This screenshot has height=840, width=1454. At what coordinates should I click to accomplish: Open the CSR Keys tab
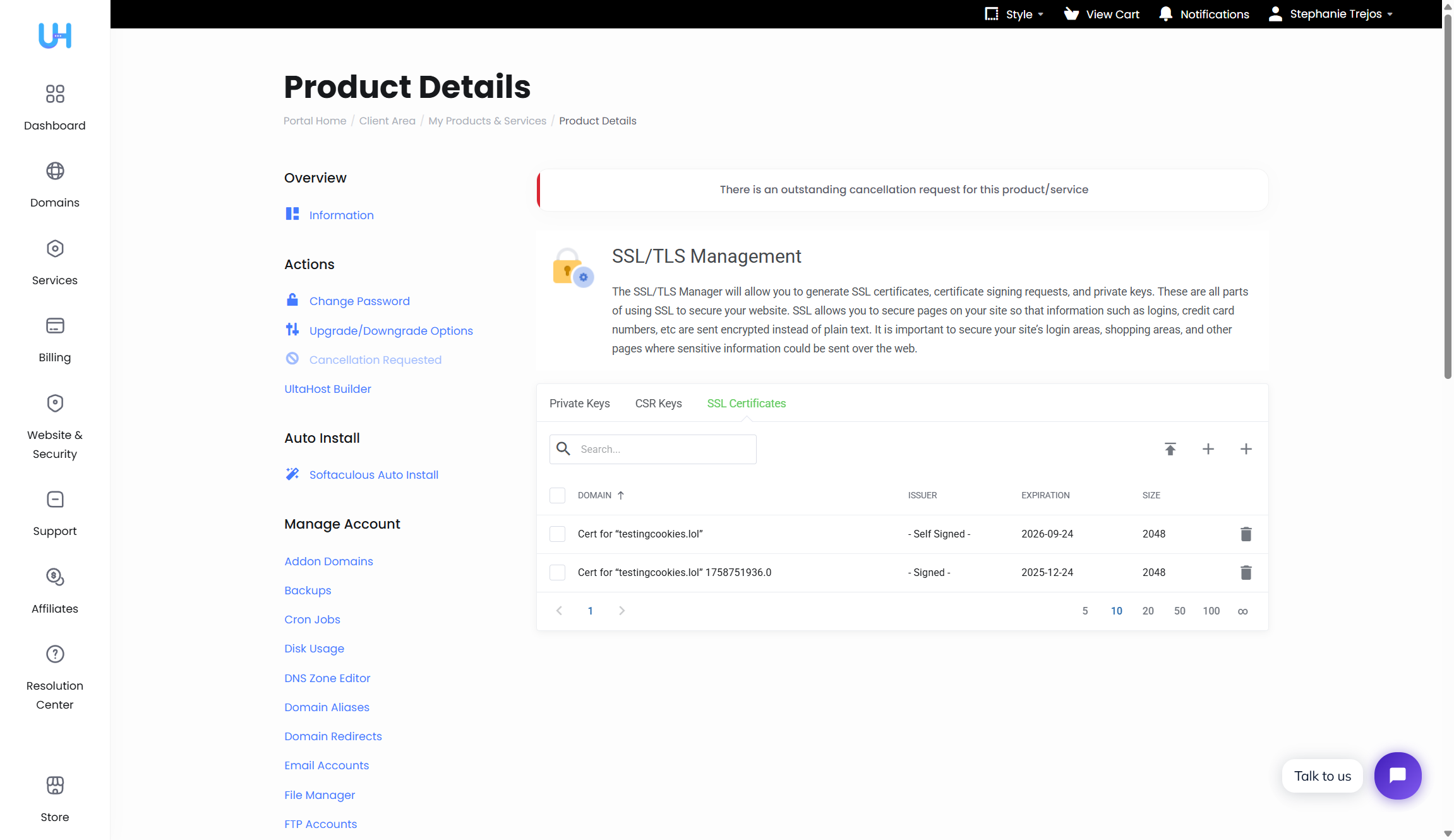(658, 403)
